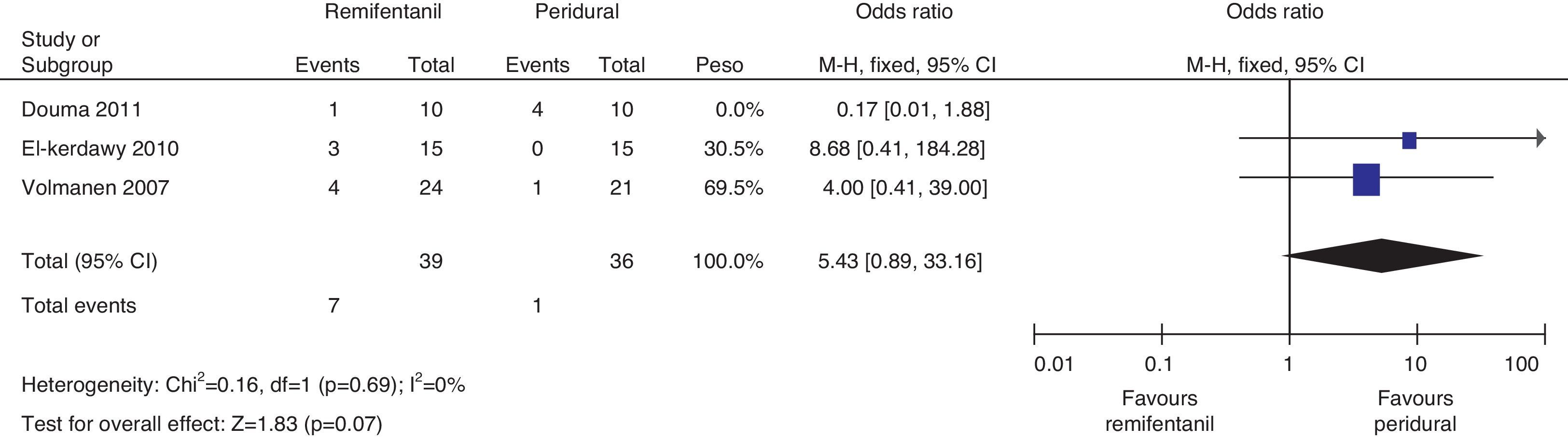Select the El-kerdawy 2010 study label
Viewport: 1568px width, 441px height.
100,149
